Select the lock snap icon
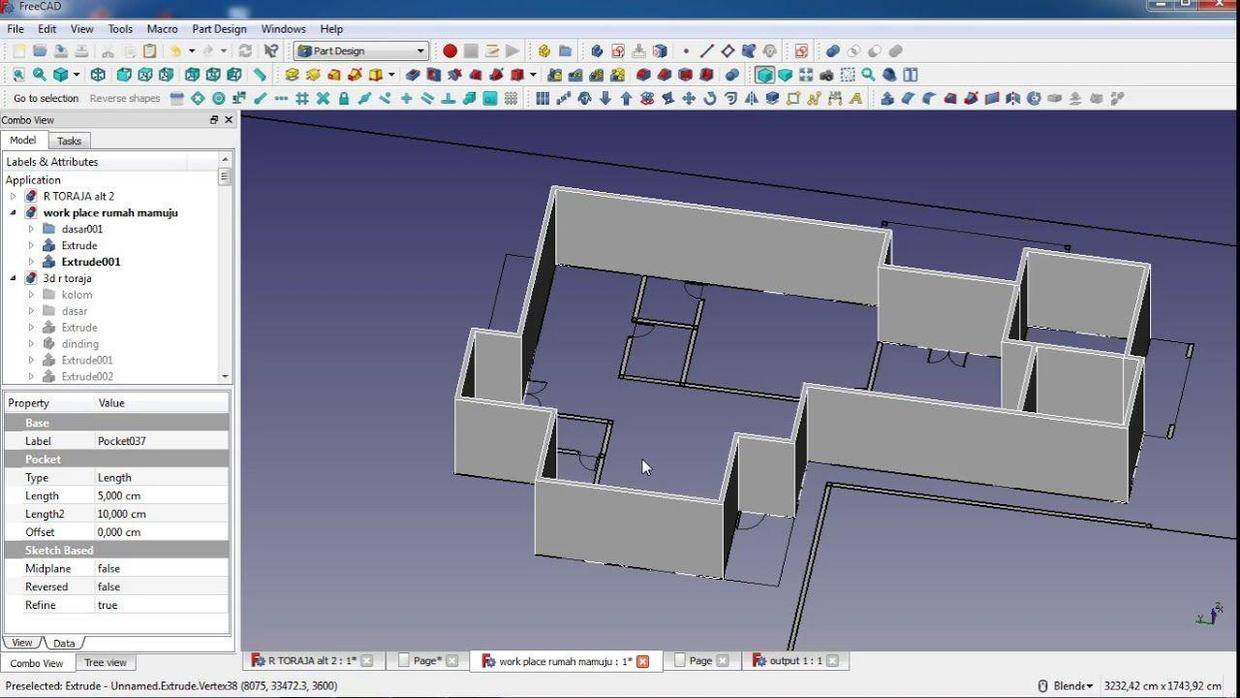This screenshot has height=698, width=1240. coord(344,99)
